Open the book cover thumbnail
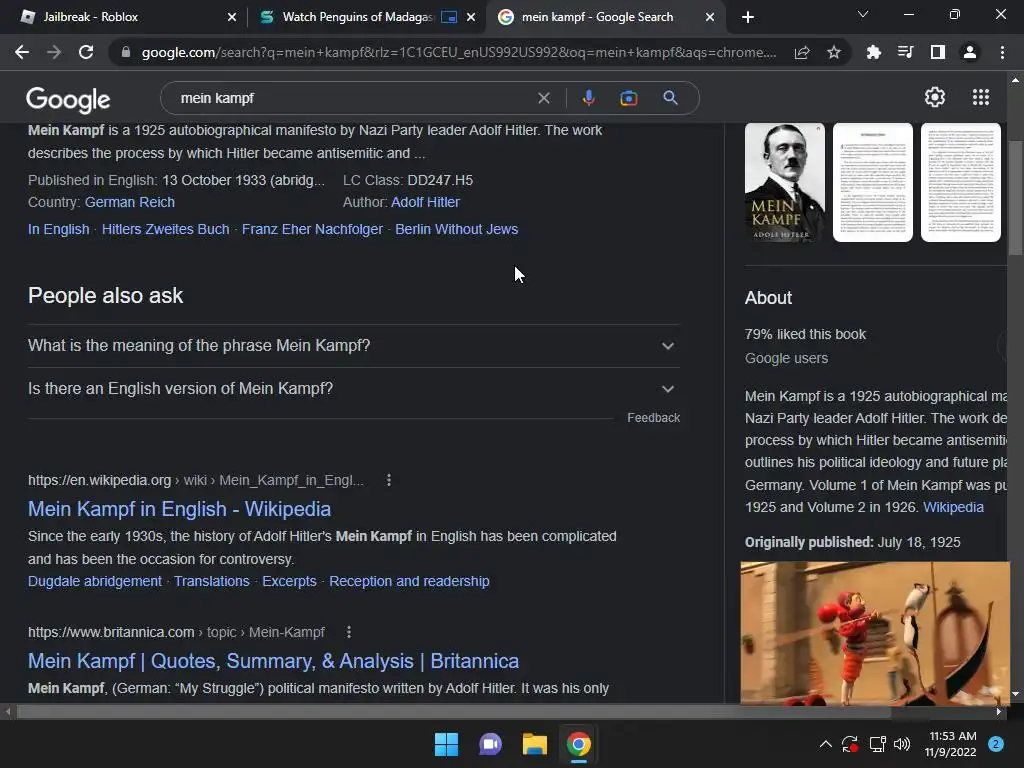The height and width of the screenshot is (768, 1024). [x=785, y=182]
